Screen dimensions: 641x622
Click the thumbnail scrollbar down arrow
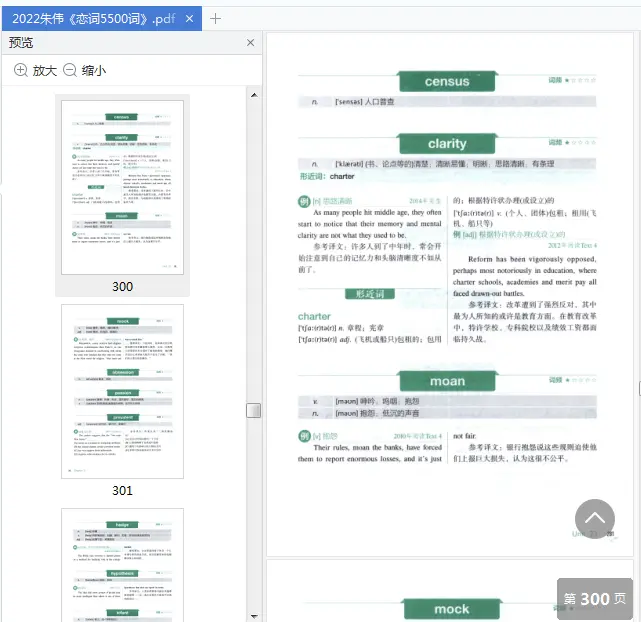(x=254, y=616)
